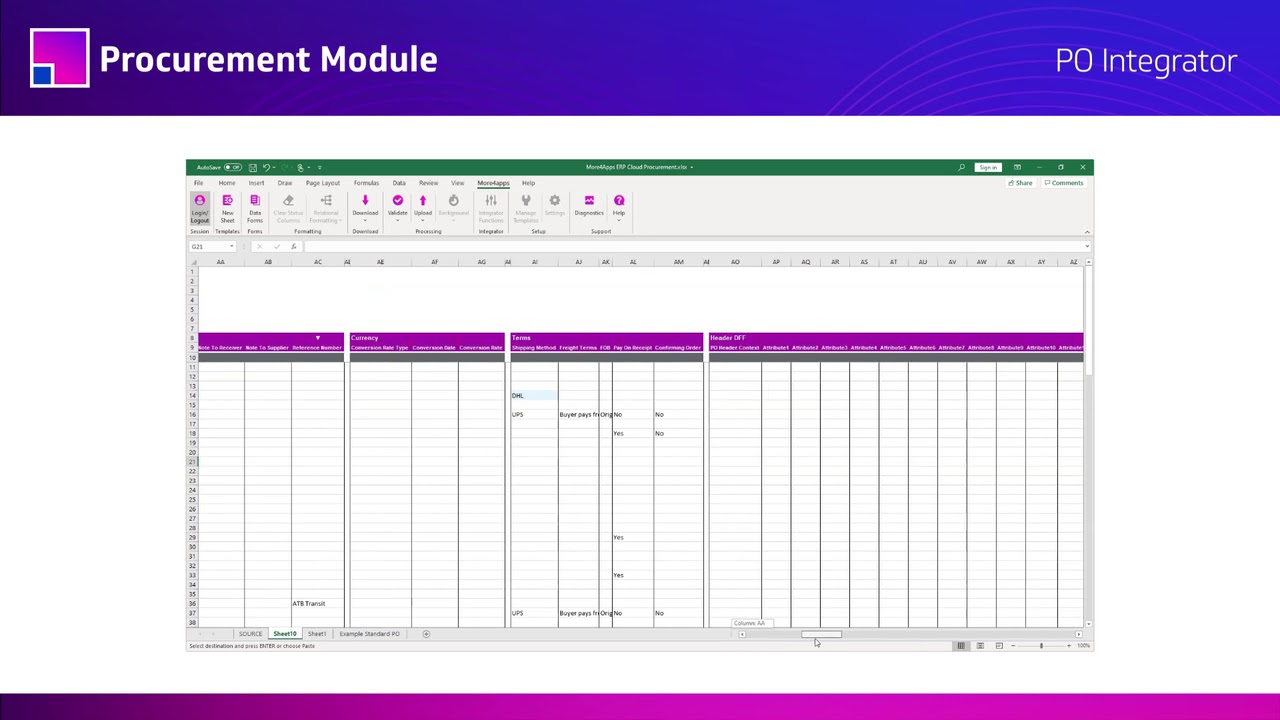Click the Undo arrow in title bar
This screenshot has height=720, width=1280.
(266, 167)
